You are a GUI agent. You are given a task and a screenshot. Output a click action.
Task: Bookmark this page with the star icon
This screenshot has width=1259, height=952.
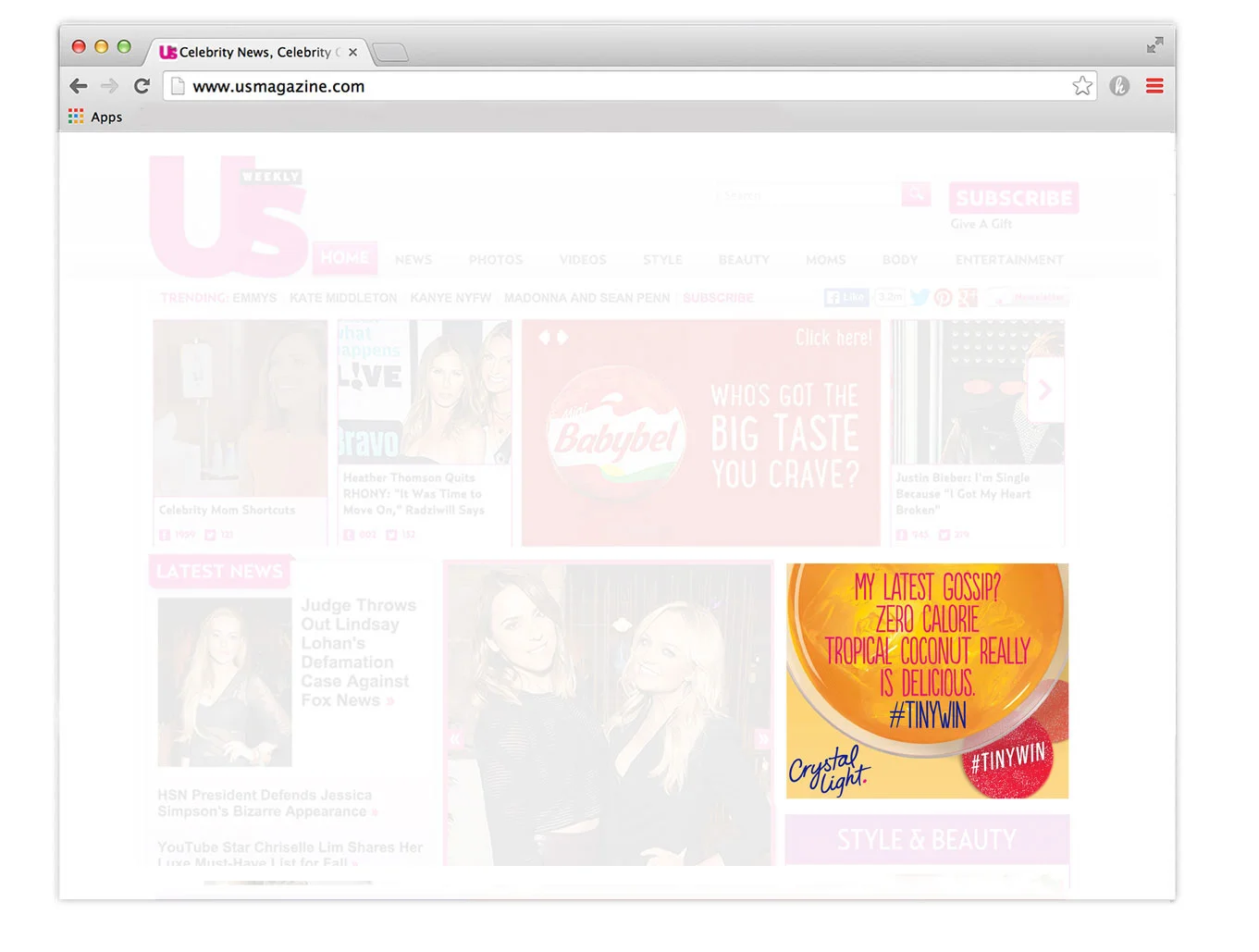[1082, 86]
